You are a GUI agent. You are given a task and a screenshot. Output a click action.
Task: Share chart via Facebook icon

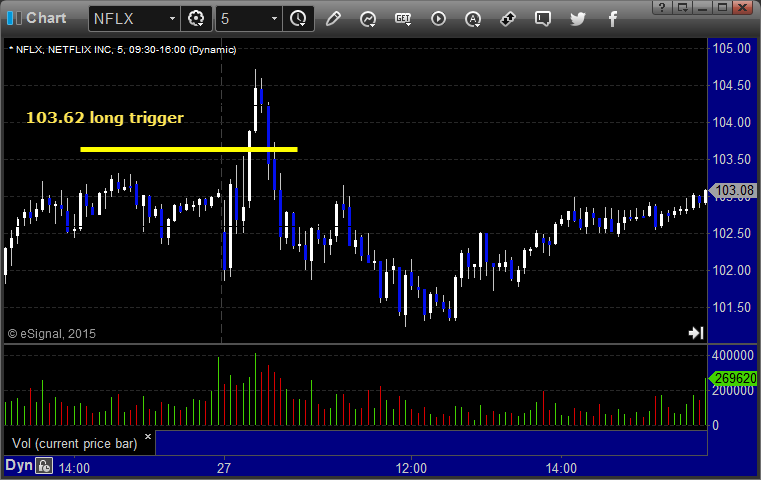point(613,19)
